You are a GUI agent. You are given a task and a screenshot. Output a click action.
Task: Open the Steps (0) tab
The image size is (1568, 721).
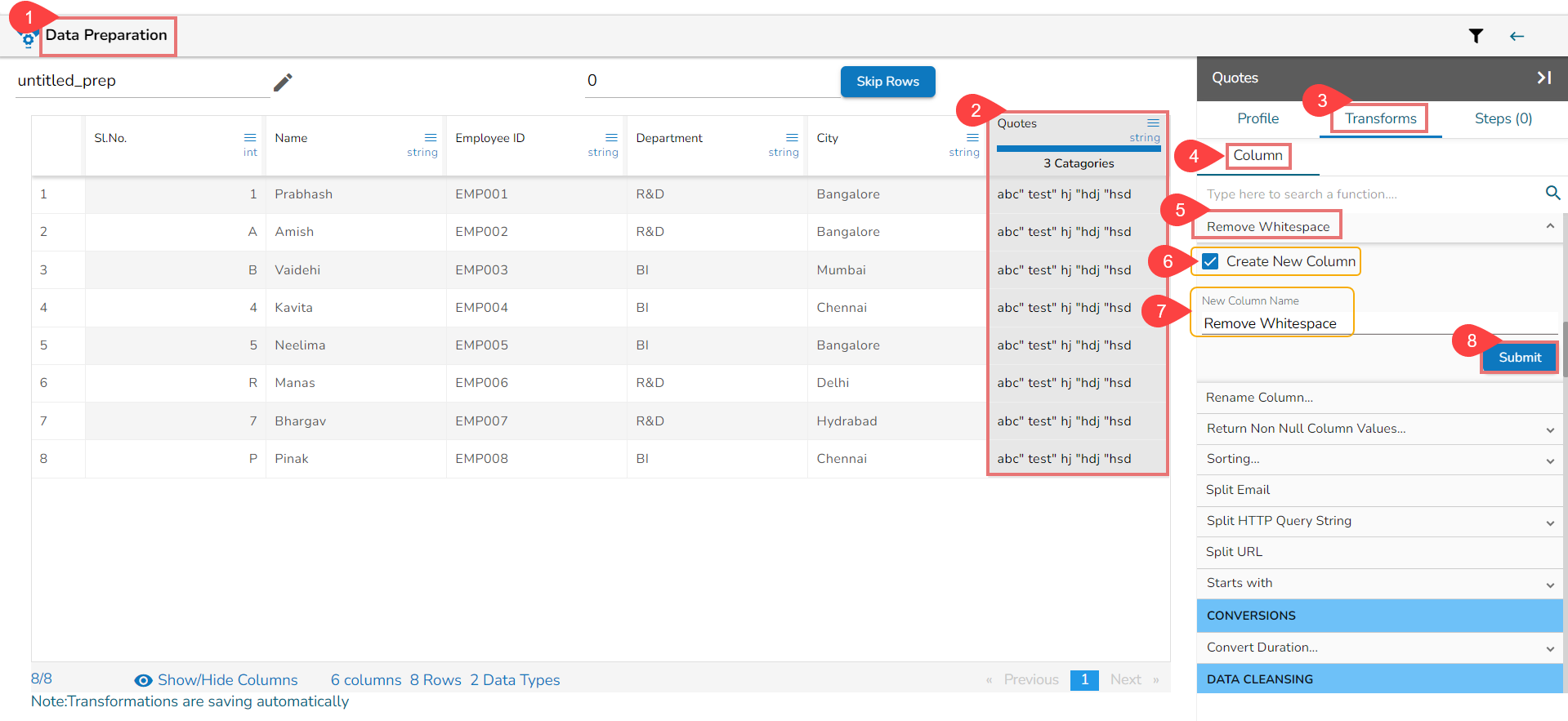(1503, 118)
